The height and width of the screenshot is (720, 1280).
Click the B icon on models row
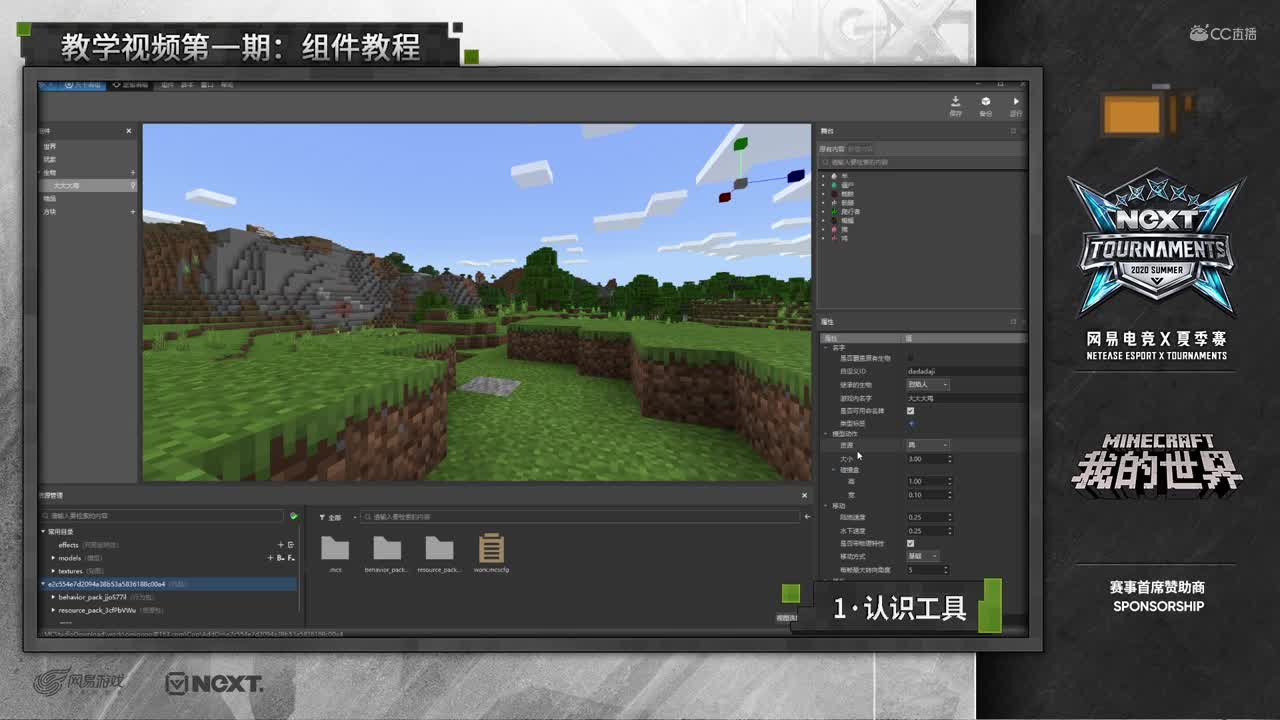click(x=280, y=558)
